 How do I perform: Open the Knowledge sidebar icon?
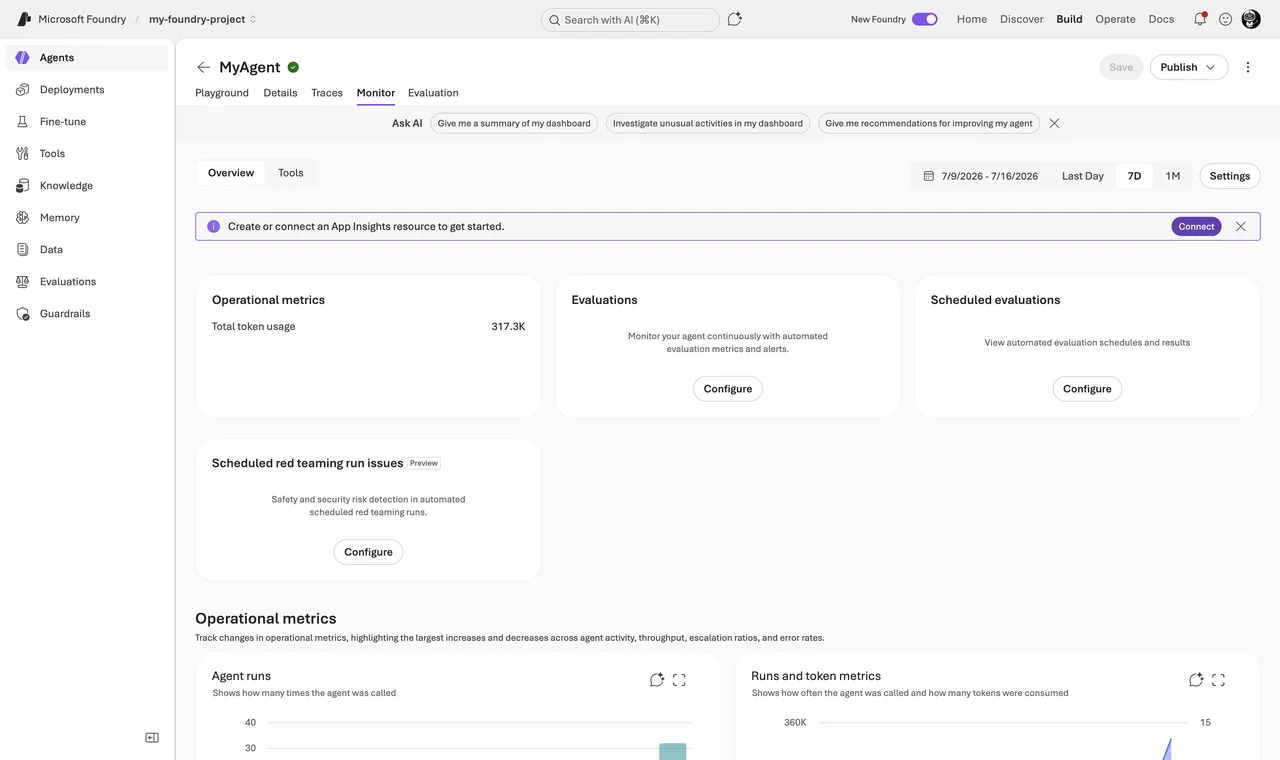[22, 186]
